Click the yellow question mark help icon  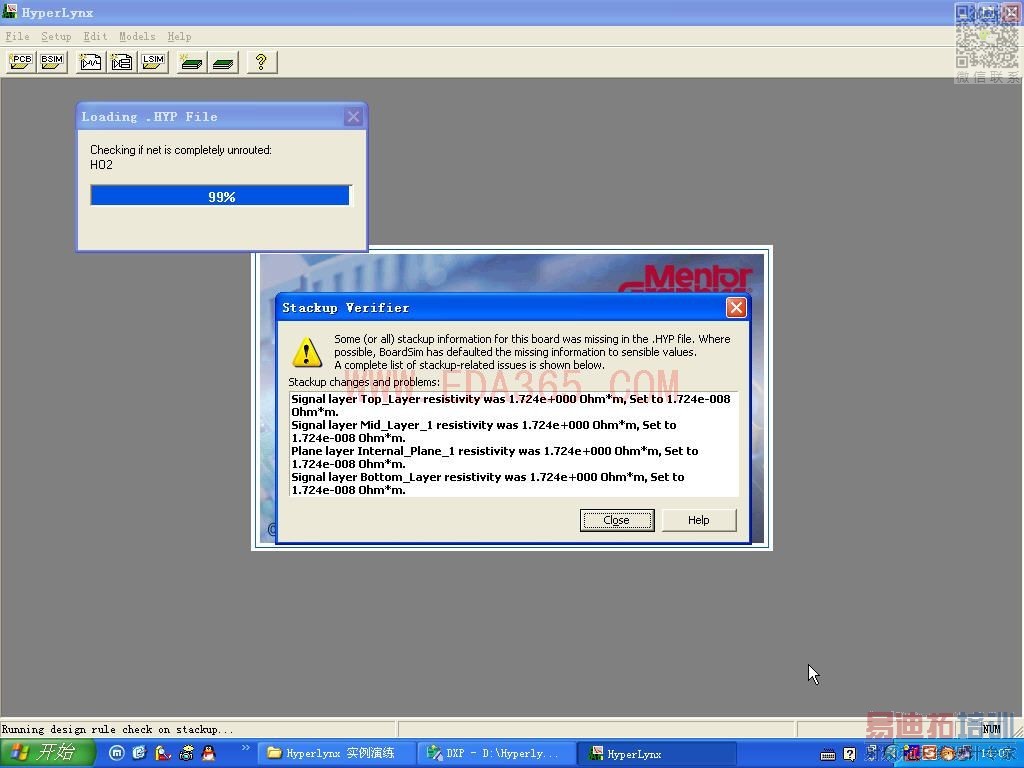pos(262,62)
